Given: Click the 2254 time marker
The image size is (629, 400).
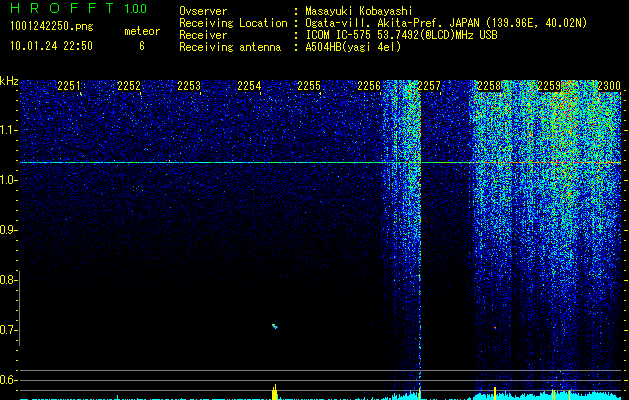Looking at the screenshot, I should point(249,86).
